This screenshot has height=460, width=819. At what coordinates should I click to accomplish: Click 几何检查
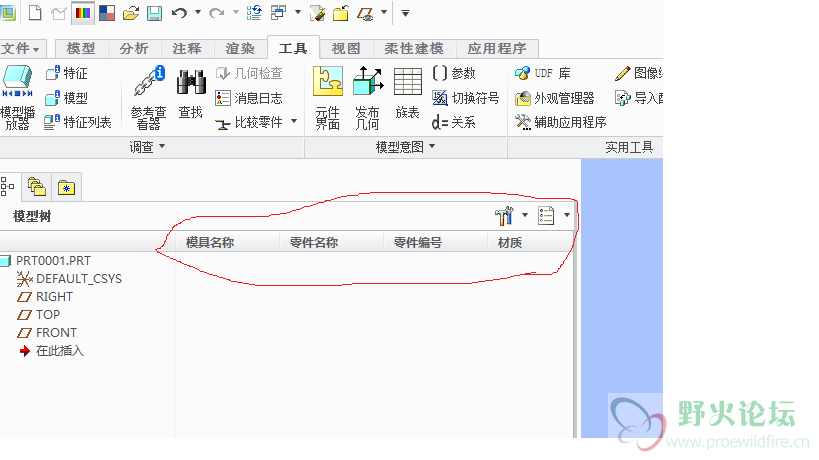[249, 73]
